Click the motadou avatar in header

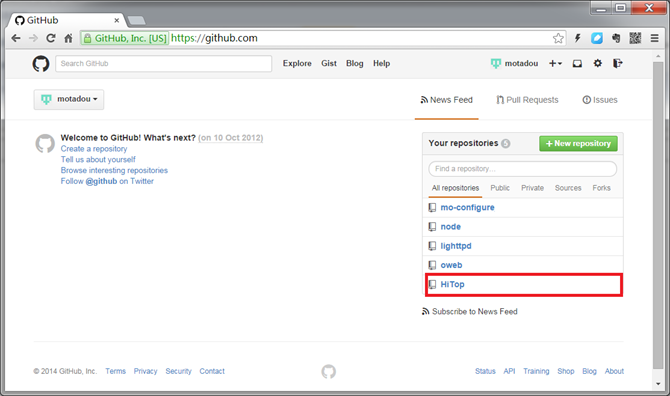496,64
